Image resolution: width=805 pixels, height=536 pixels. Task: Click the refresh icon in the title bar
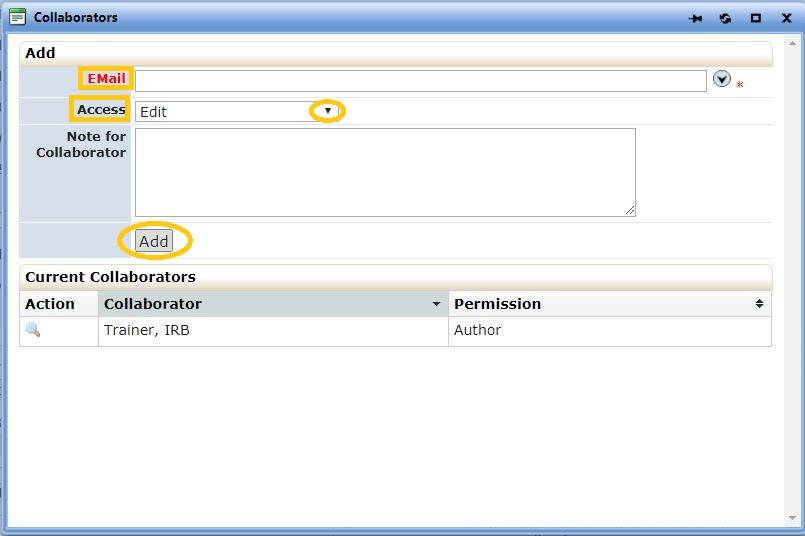coord(725,18)
